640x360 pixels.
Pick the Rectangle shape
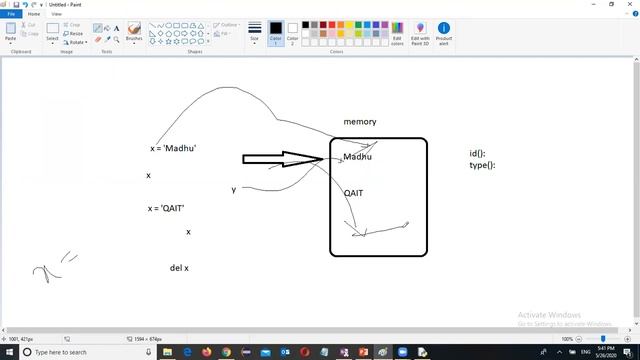[x=176, y=26]
